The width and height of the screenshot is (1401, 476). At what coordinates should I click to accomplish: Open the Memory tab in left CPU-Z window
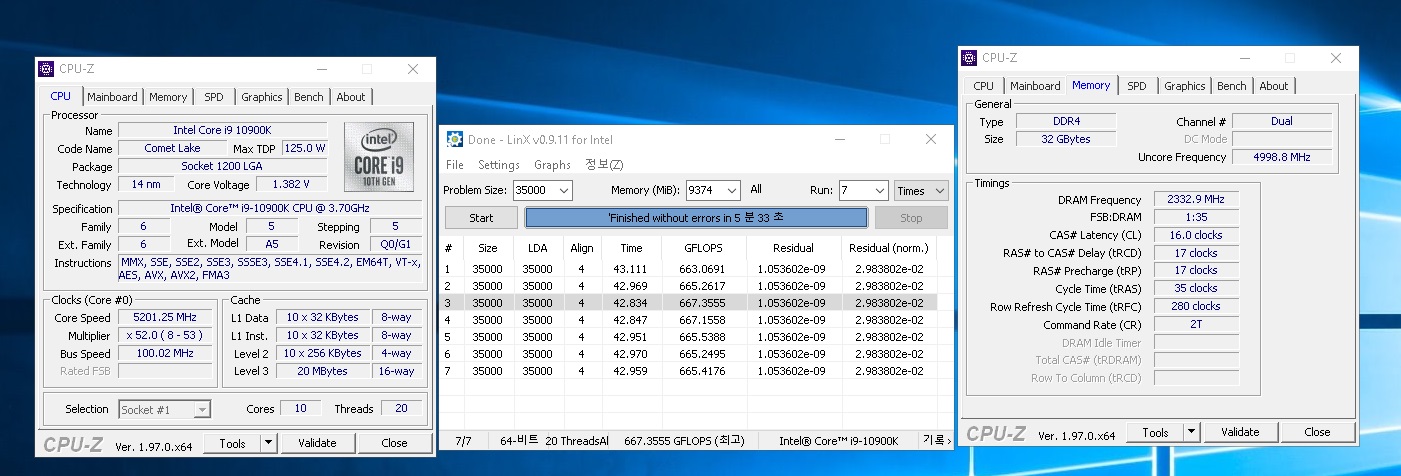click(168, 97)
